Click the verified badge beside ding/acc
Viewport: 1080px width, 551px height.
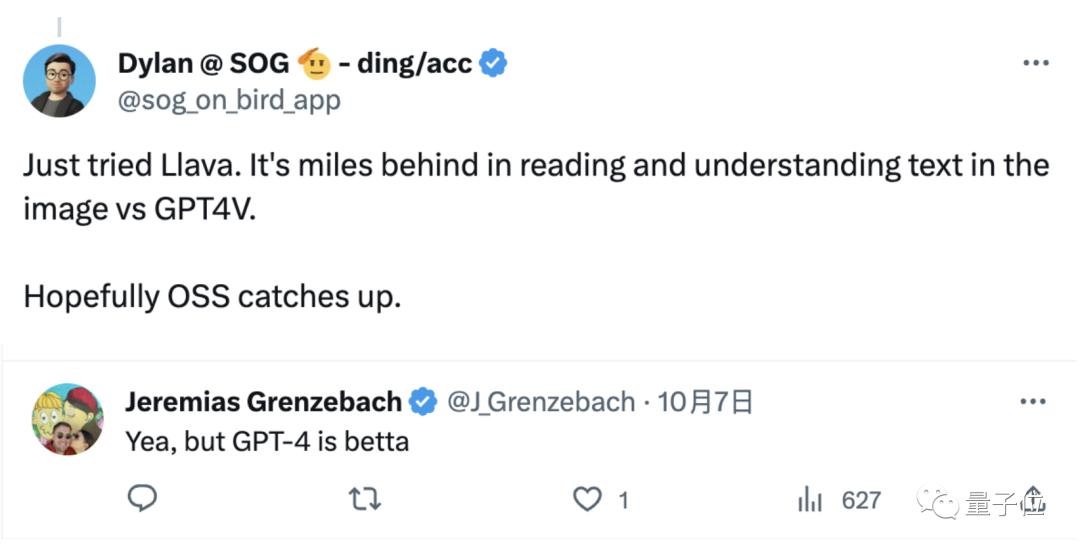tap(493, 64)
